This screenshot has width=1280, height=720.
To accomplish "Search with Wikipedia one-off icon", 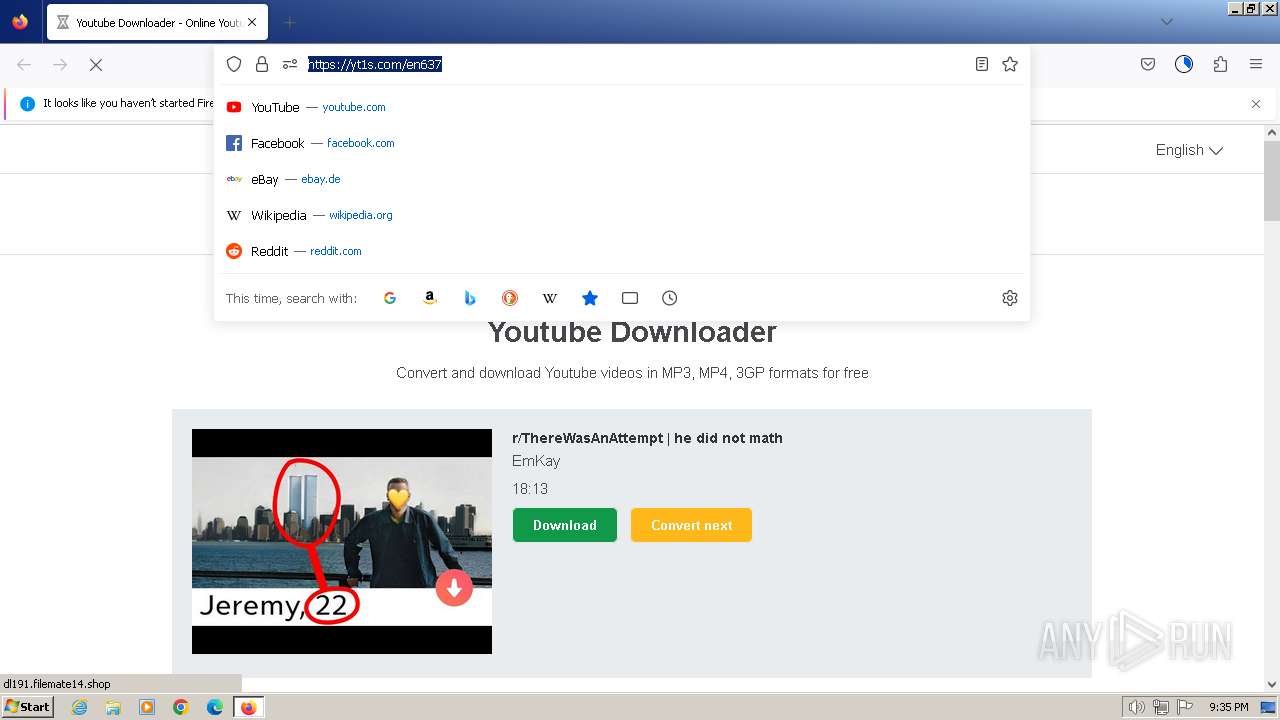I will click(x=550, y=298).
